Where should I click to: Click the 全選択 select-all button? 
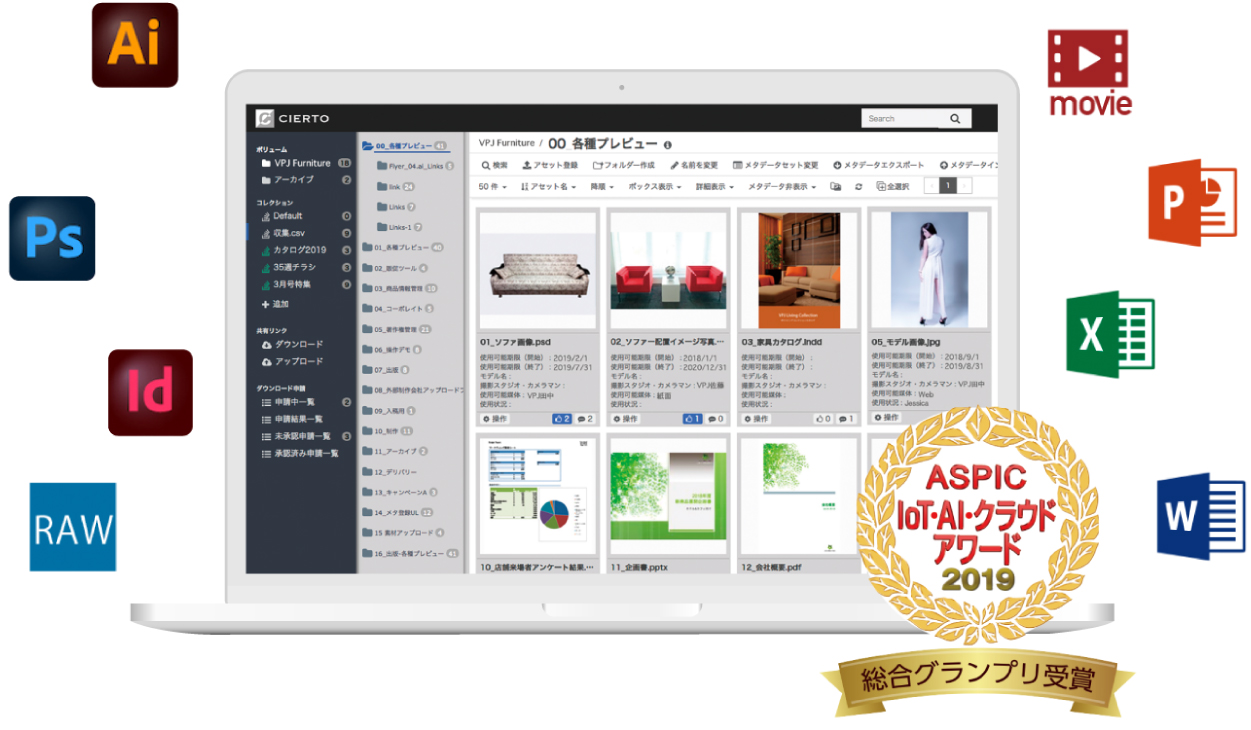[893, 187]
